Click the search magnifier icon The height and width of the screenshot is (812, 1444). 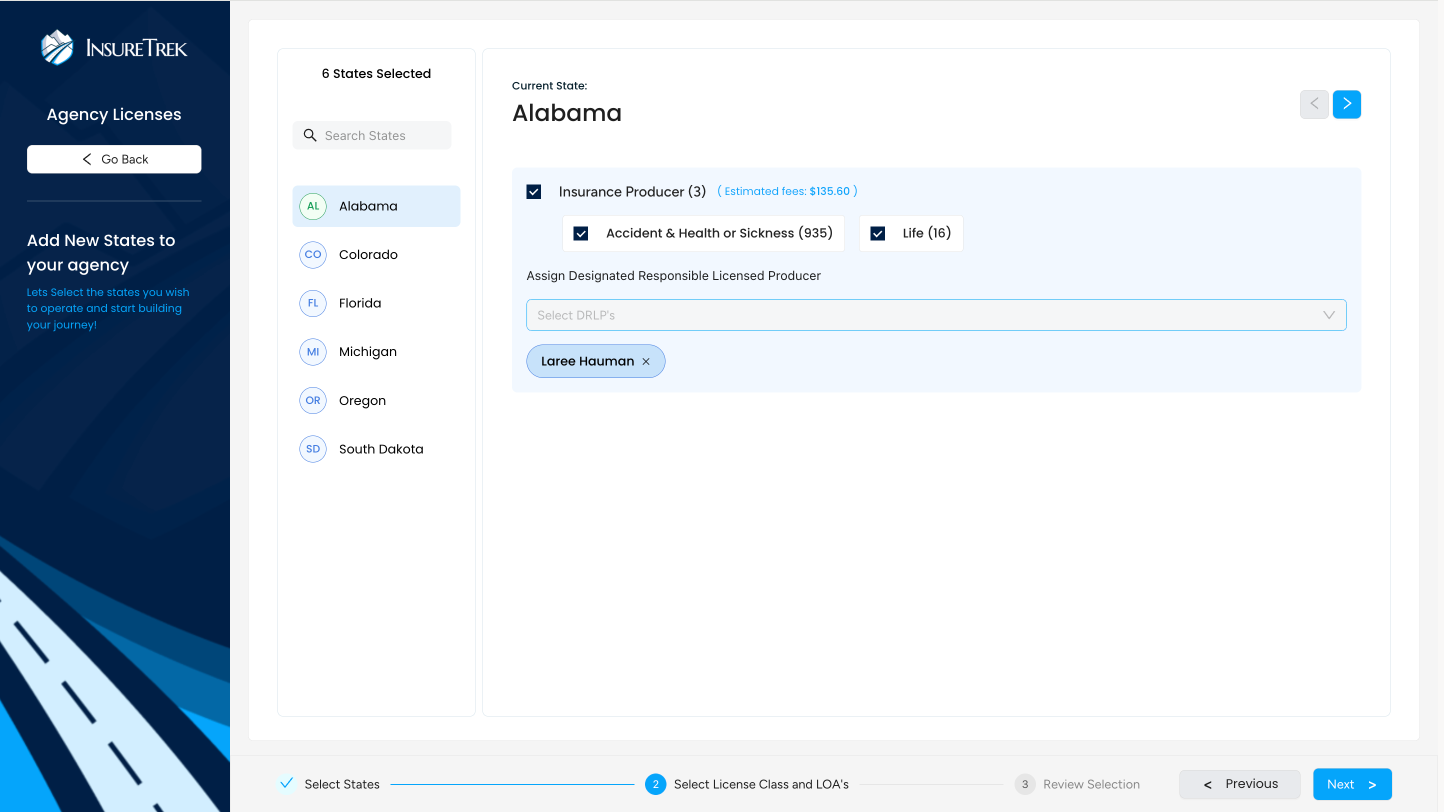(x=310, y=136)
